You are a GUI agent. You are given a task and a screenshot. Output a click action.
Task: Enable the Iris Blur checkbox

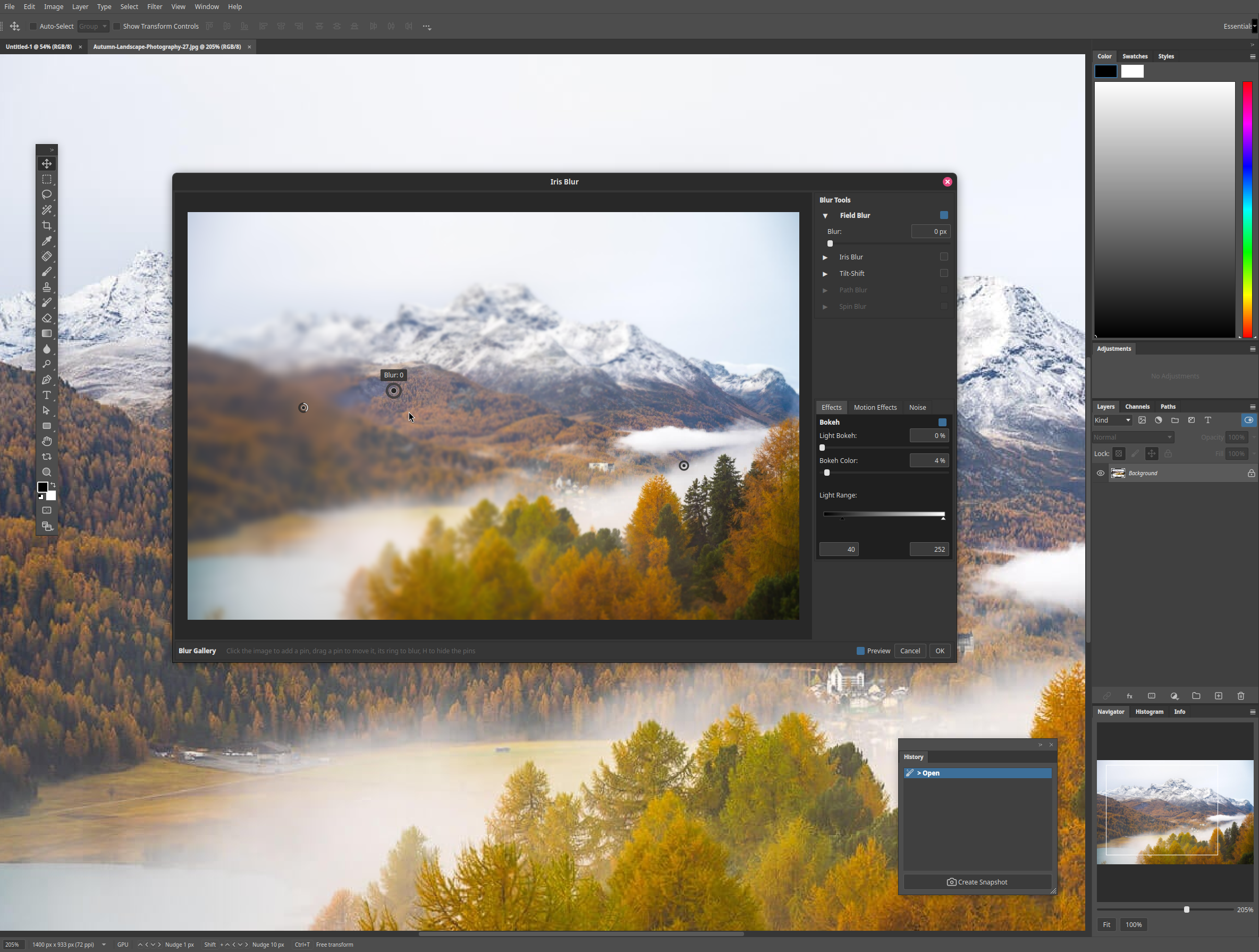(x=944, y=257)
